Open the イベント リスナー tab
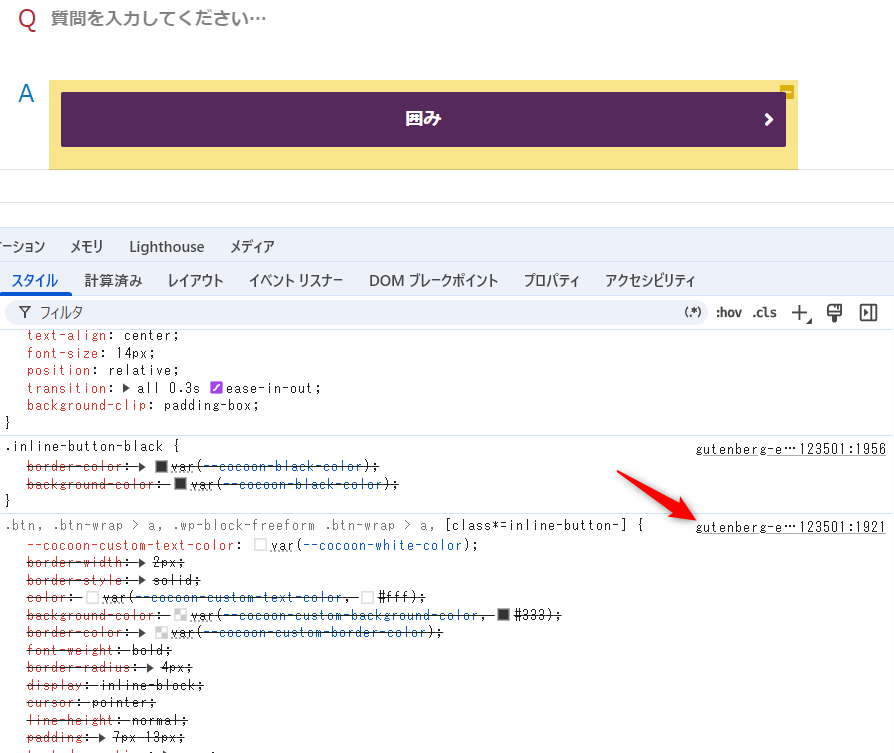This screenshot has height=753, width=894. click(x=295, y=281)
